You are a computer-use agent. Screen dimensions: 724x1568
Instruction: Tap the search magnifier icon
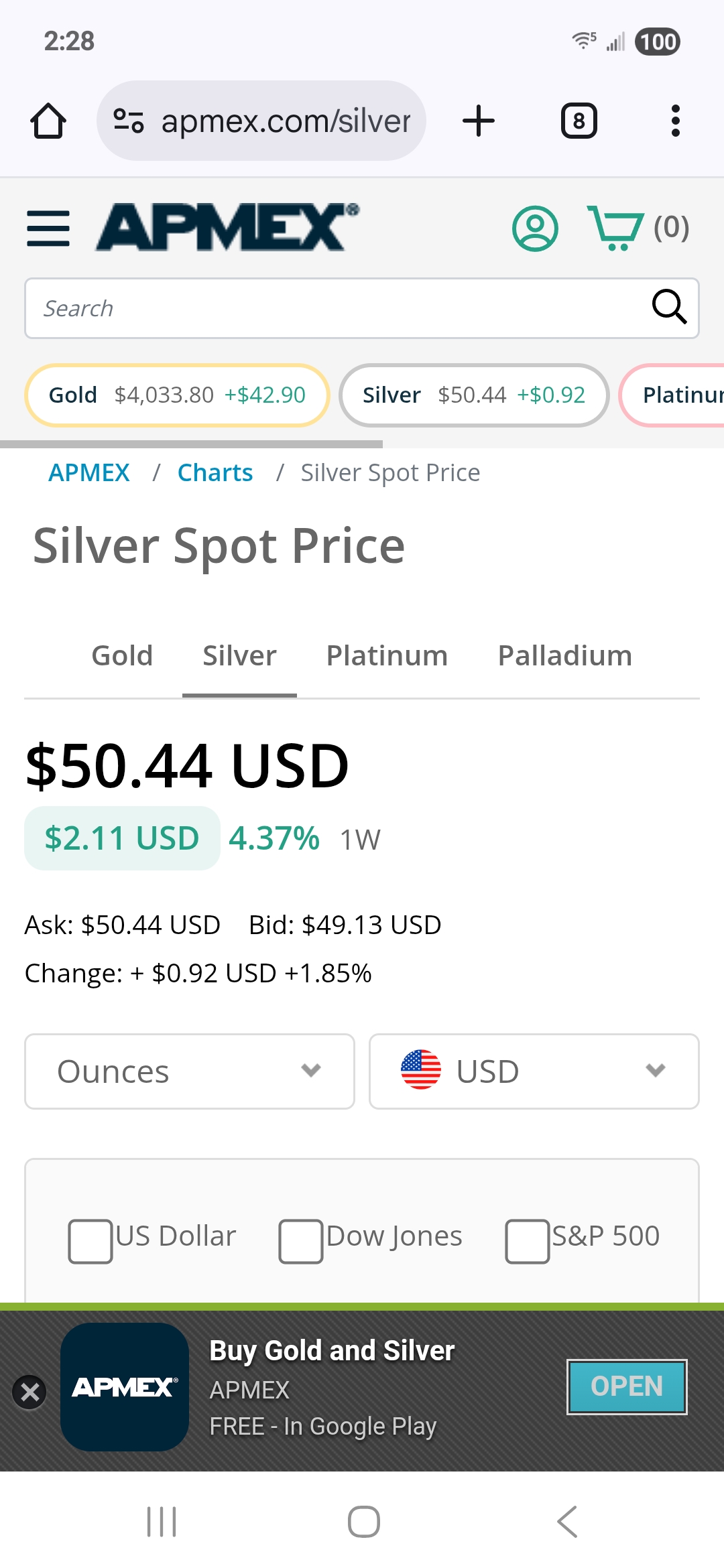669,308
